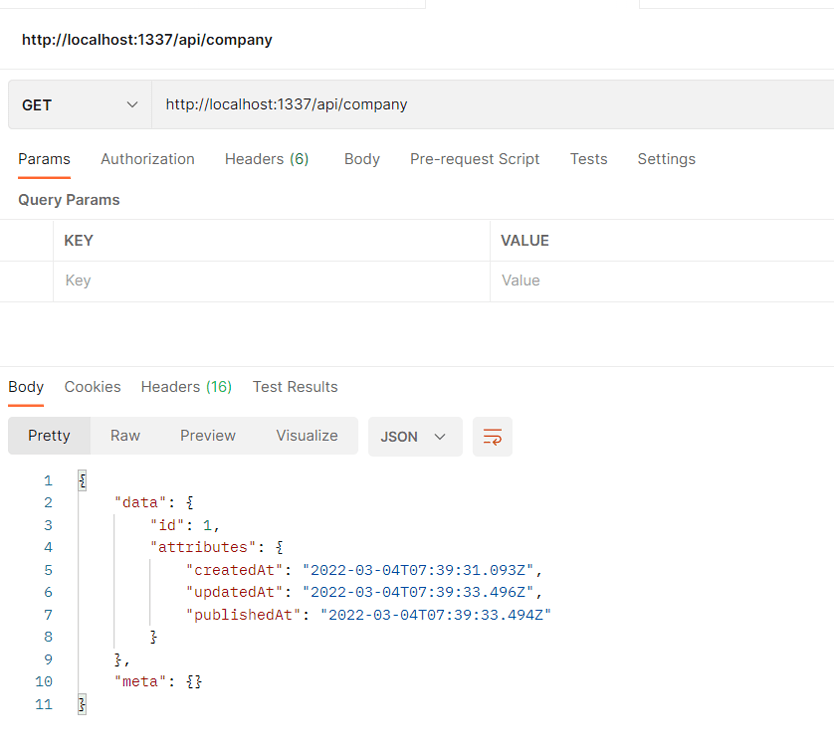Open the Headers (6) request tab
The height and width of the screenshot is (750, 834).
pos(266,158)
